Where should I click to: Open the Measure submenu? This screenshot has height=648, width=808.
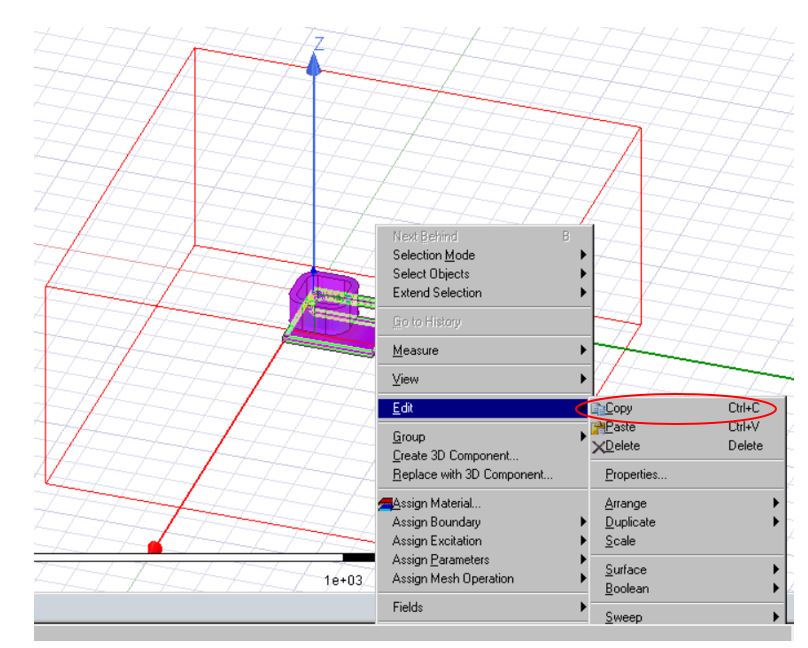click(484, 351)
